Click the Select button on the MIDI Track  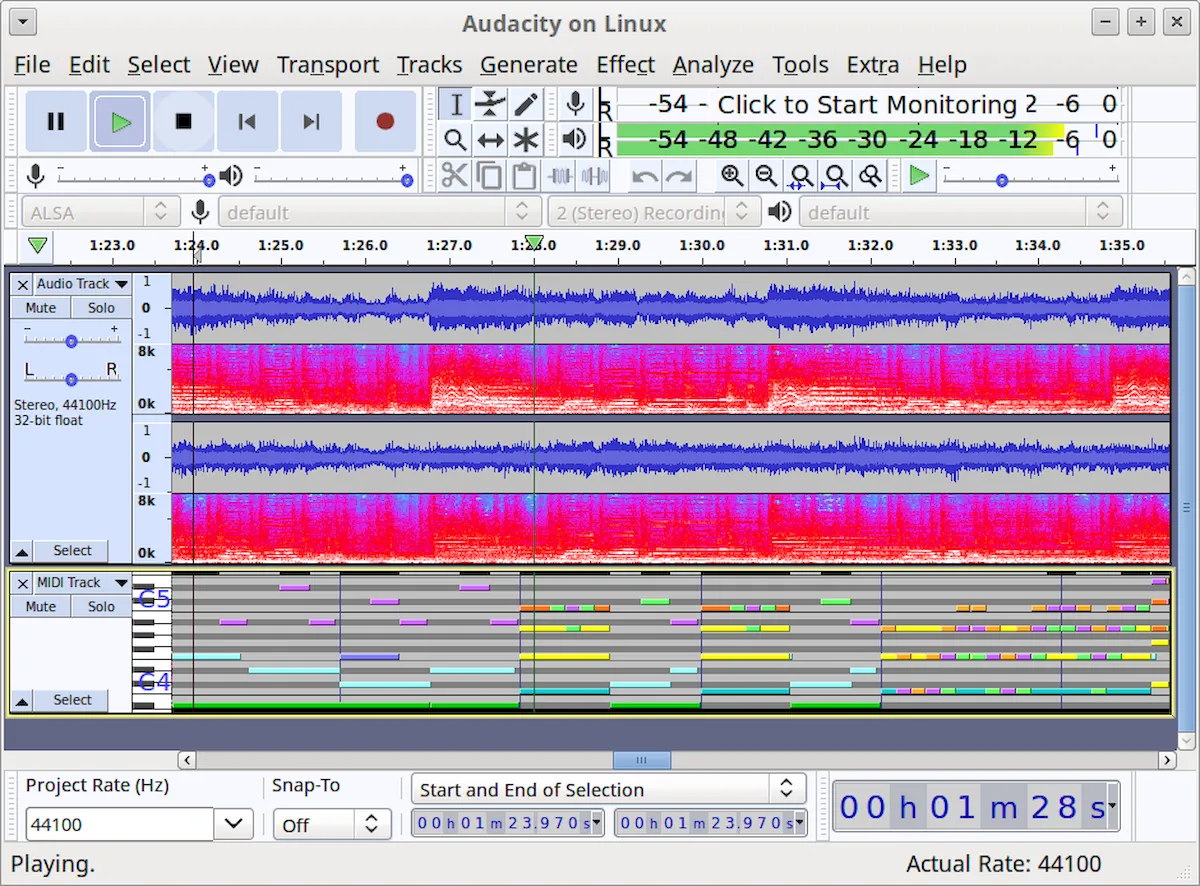[x=71, y=699]
